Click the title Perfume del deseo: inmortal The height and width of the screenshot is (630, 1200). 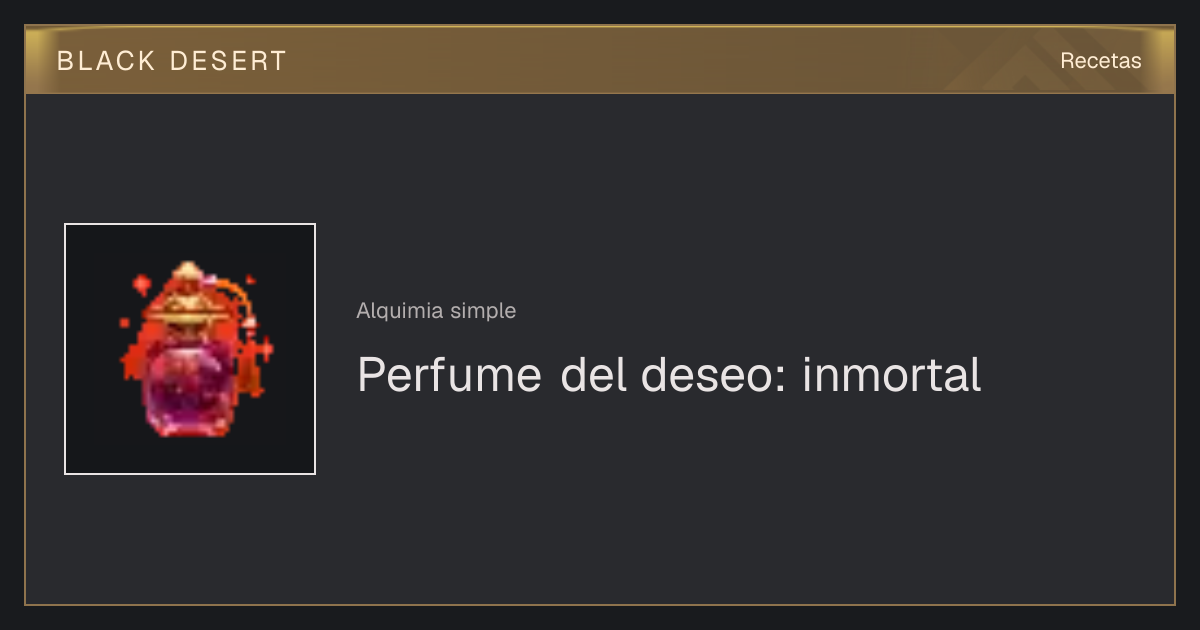coord(669,375)
